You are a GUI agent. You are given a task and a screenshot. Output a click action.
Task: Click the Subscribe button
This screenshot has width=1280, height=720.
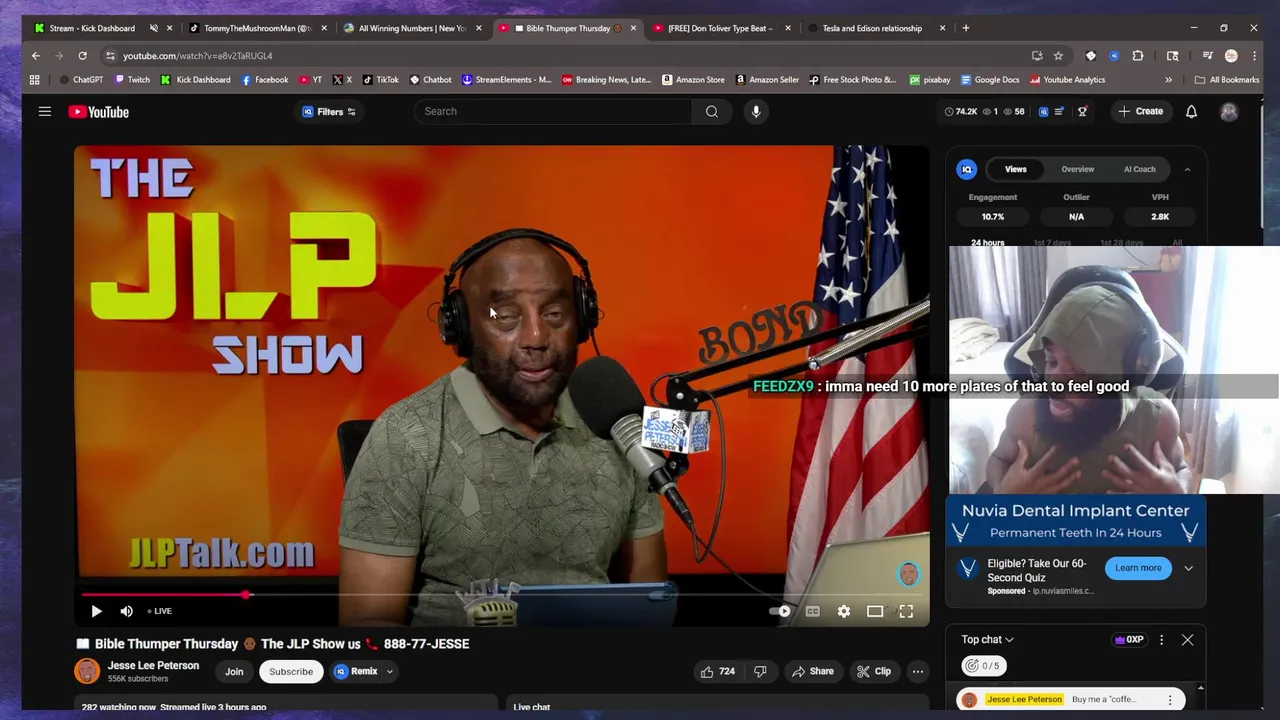291,672
